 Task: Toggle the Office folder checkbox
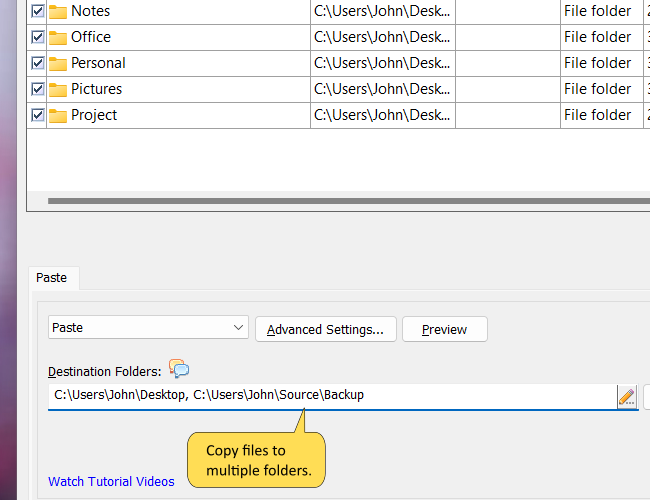[x=38, y=38]
